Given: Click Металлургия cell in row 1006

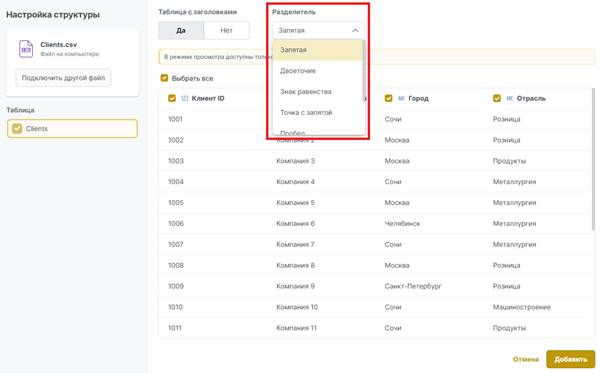Looking at the screenshot, I should point(514,223).
